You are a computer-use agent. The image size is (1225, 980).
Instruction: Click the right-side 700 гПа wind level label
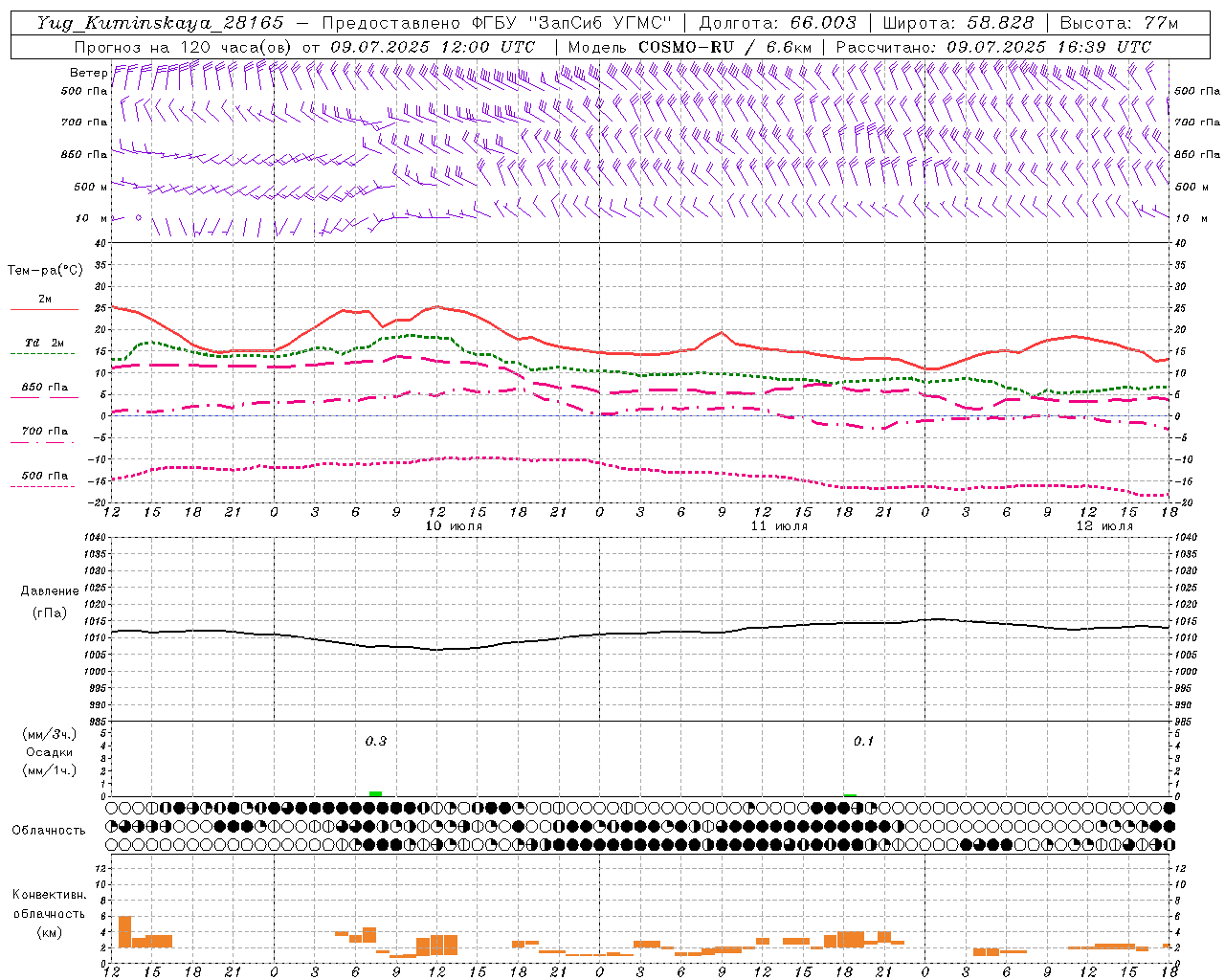point(1197,123)
